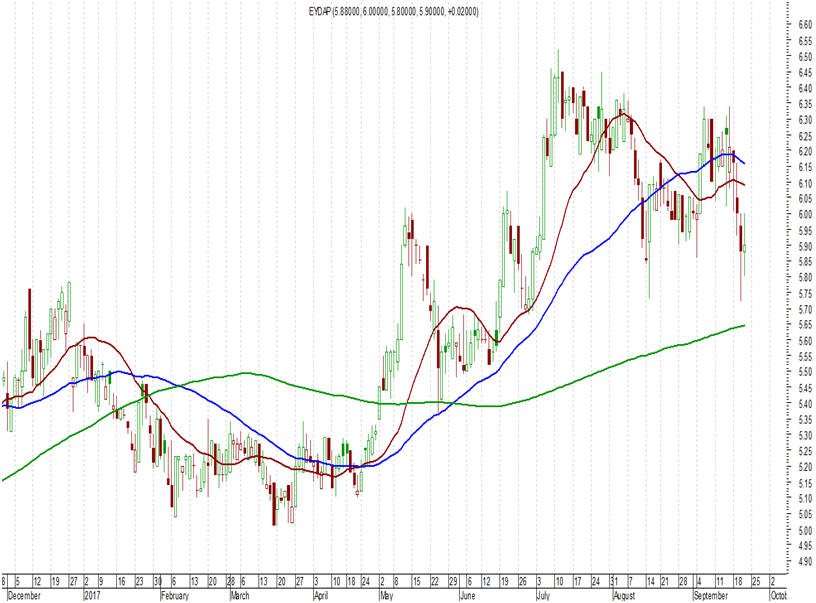Click the 6.30 price level label

(x=805, y=120)
